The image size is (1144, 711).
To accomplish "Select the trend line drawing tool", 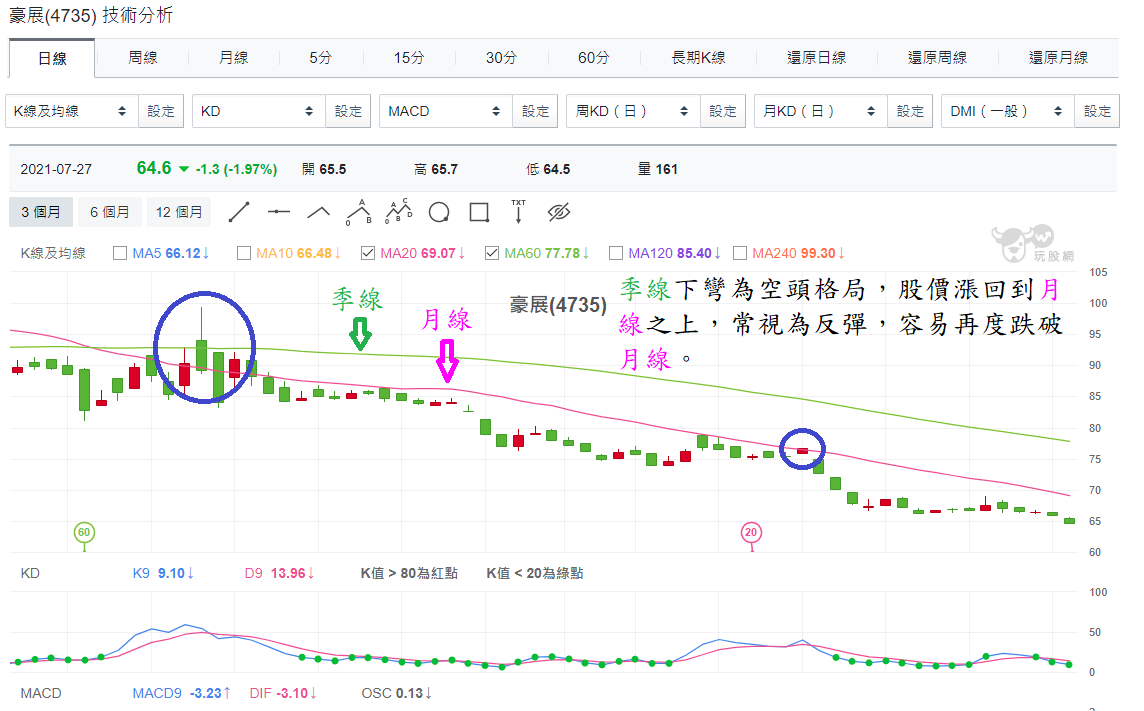I will coord(239,212).
